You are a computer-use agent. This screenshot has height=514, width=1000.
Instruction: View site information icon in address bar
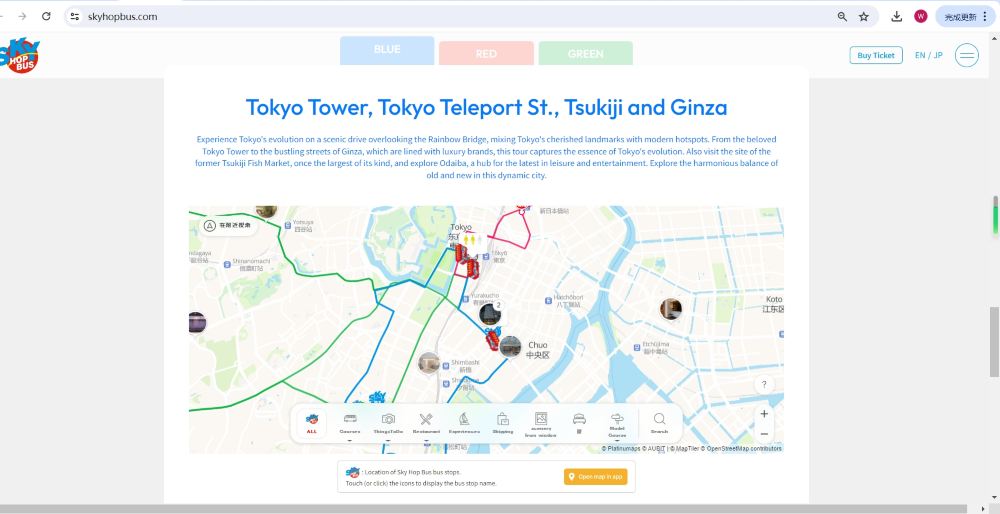pyautogui.click(x=75, y=17)
